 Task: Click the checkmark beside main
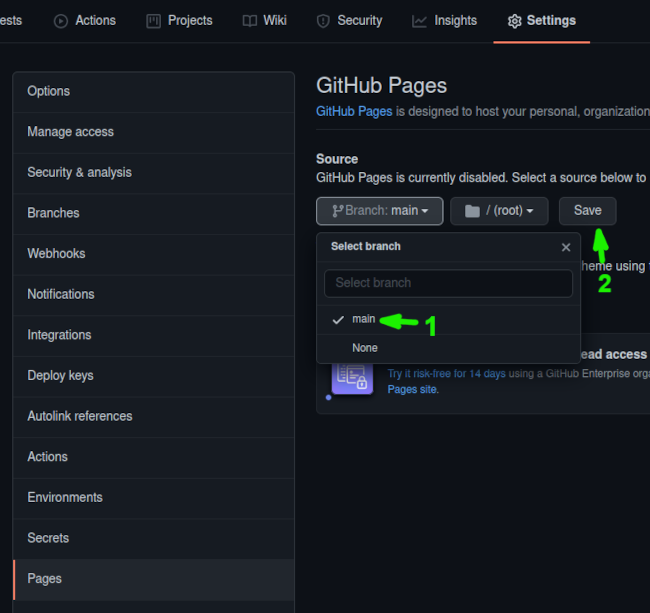click(338, 320)
